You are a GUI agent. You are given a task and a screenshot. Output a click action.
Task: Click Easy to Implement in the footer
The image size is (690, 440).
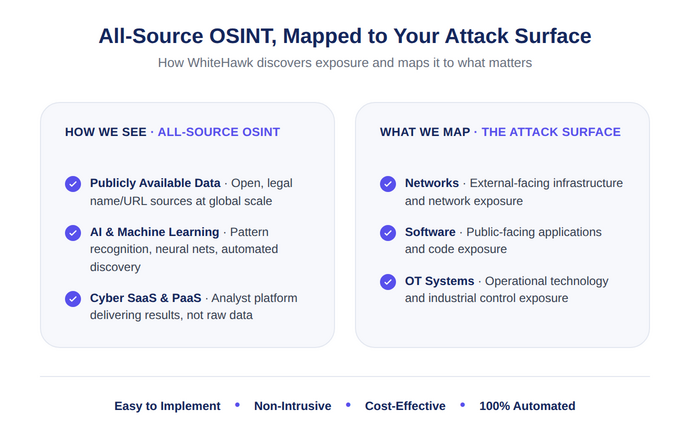(x=167, y=406)
